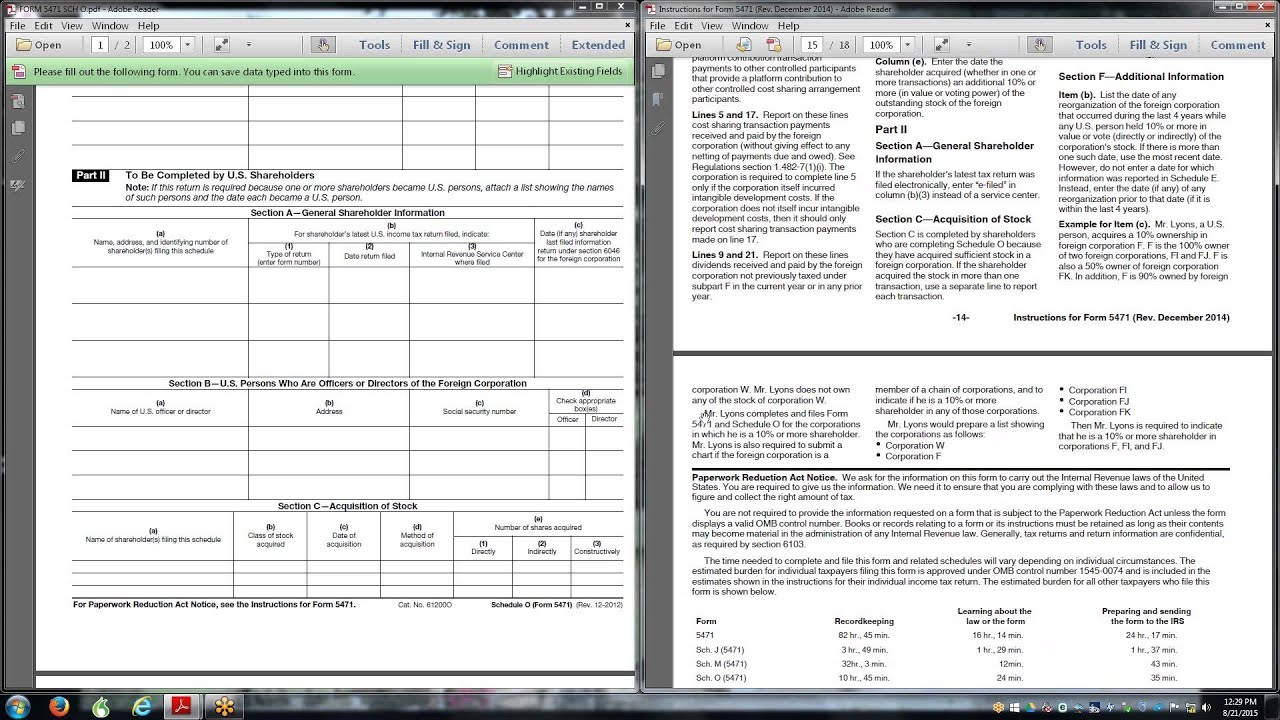Open Tools pane in Instructions window
The image size is (1280, 720).
[1091, 45]
